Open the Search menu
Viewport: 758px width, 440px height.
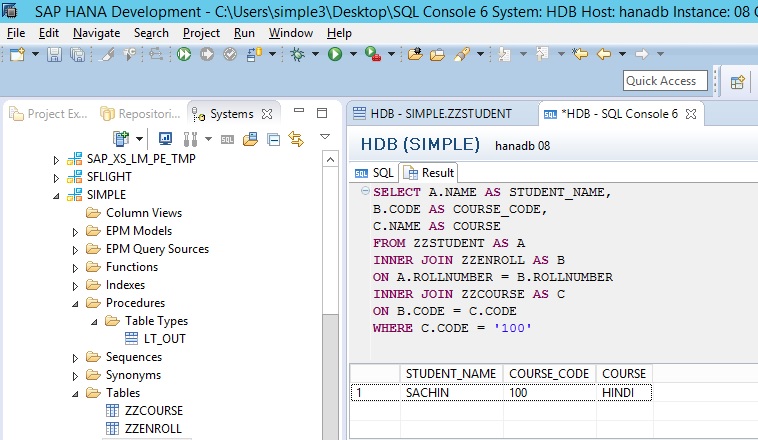coord(151,33)
